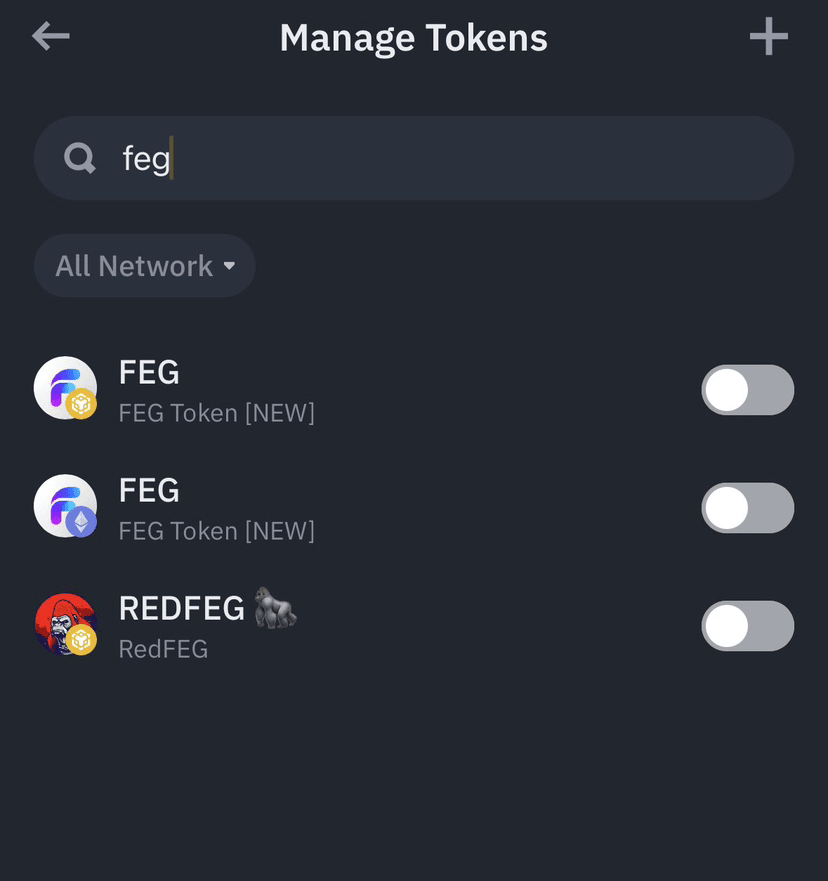Click the red gorilla REDFEG logo
Screen dimensions: 828x881
(x=65, y=624)
